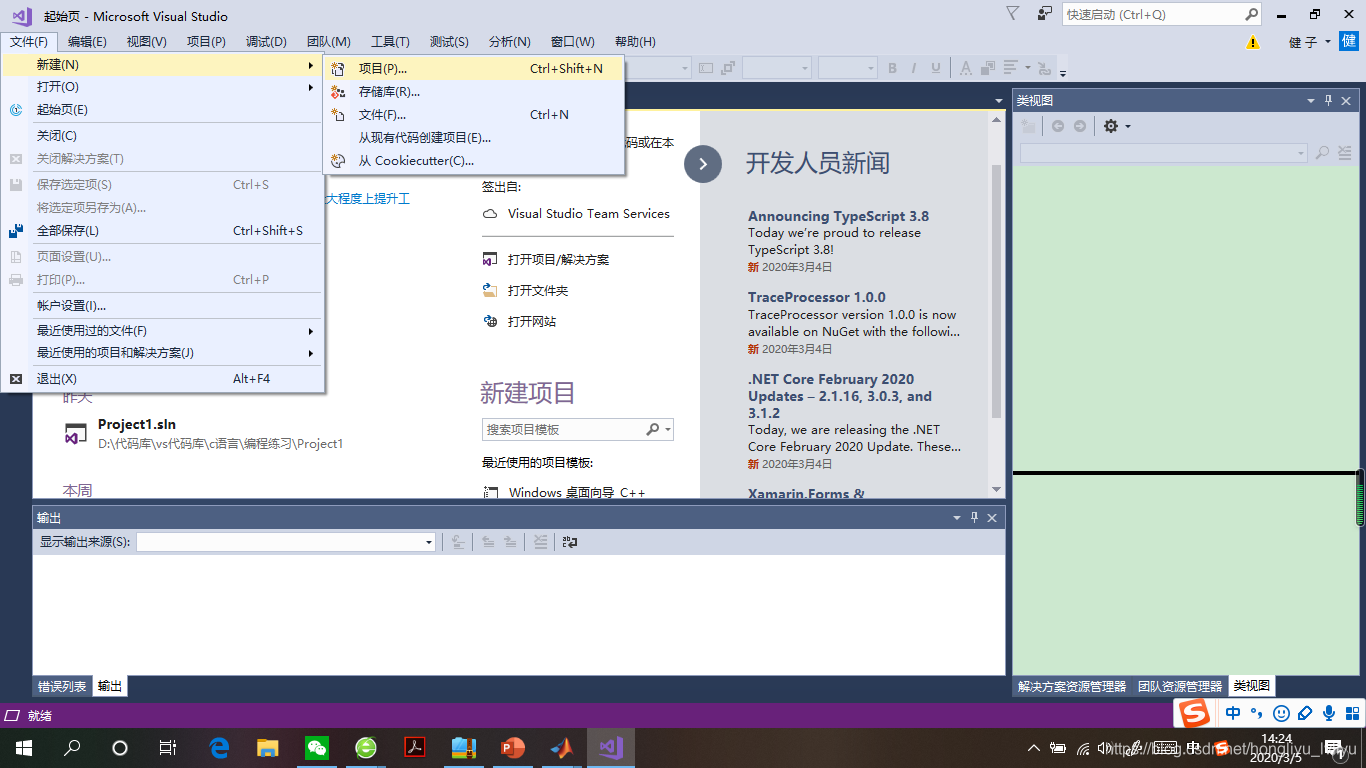Viewport: 1366px width, 768px height.
Task: Click the toolbar overflow options arrow
Action: (1063, 71)
